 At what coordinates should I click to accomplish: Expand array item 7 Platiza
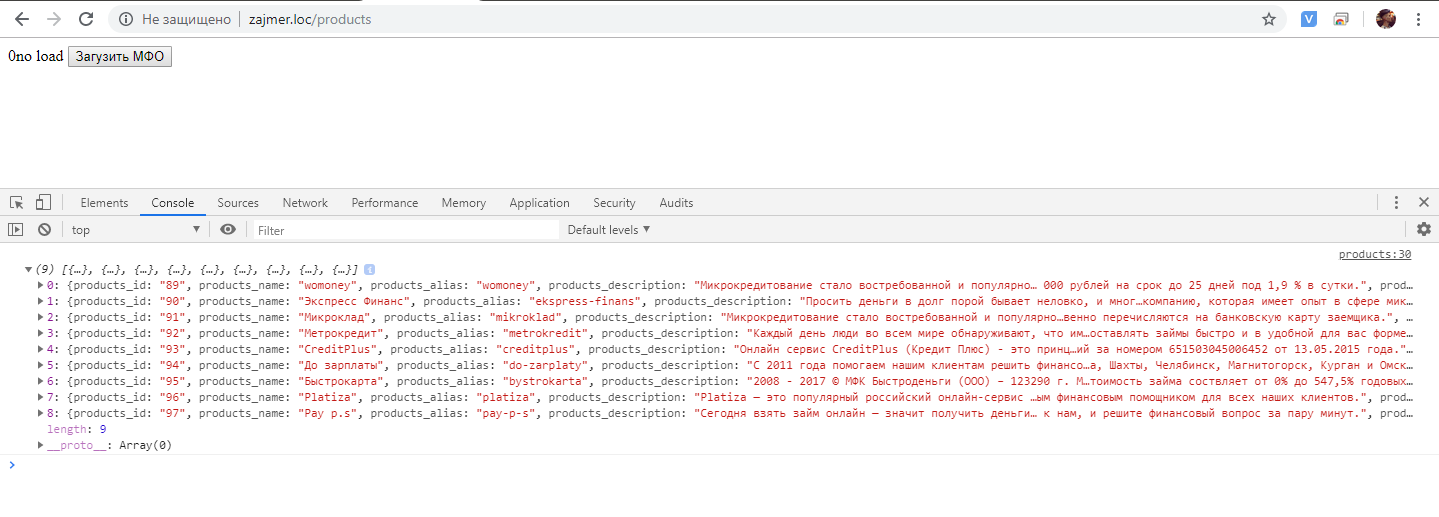[x=40, y=397]
